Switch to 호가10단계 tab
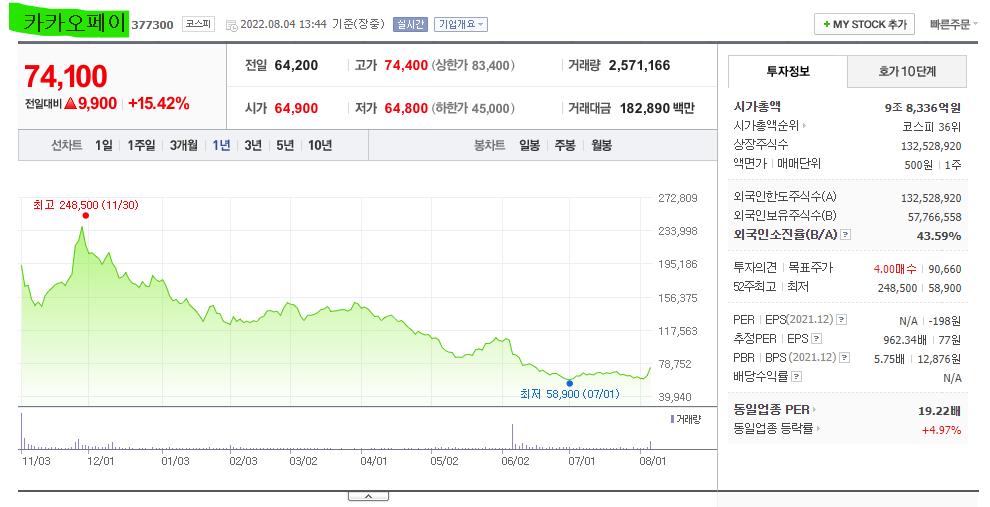 tap(907, 71)
